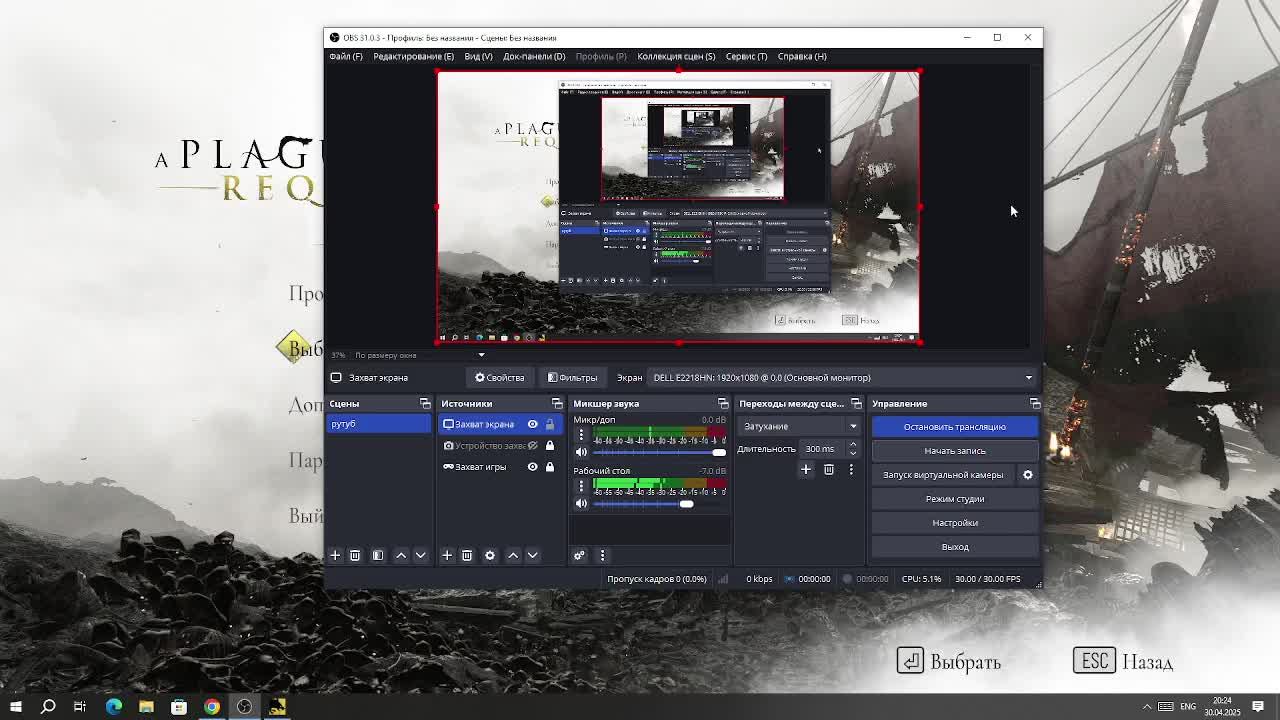The width and height of the screenshot is (1280, 720).
Task: Open the Windows Start menu
Action: click(16, 707)
